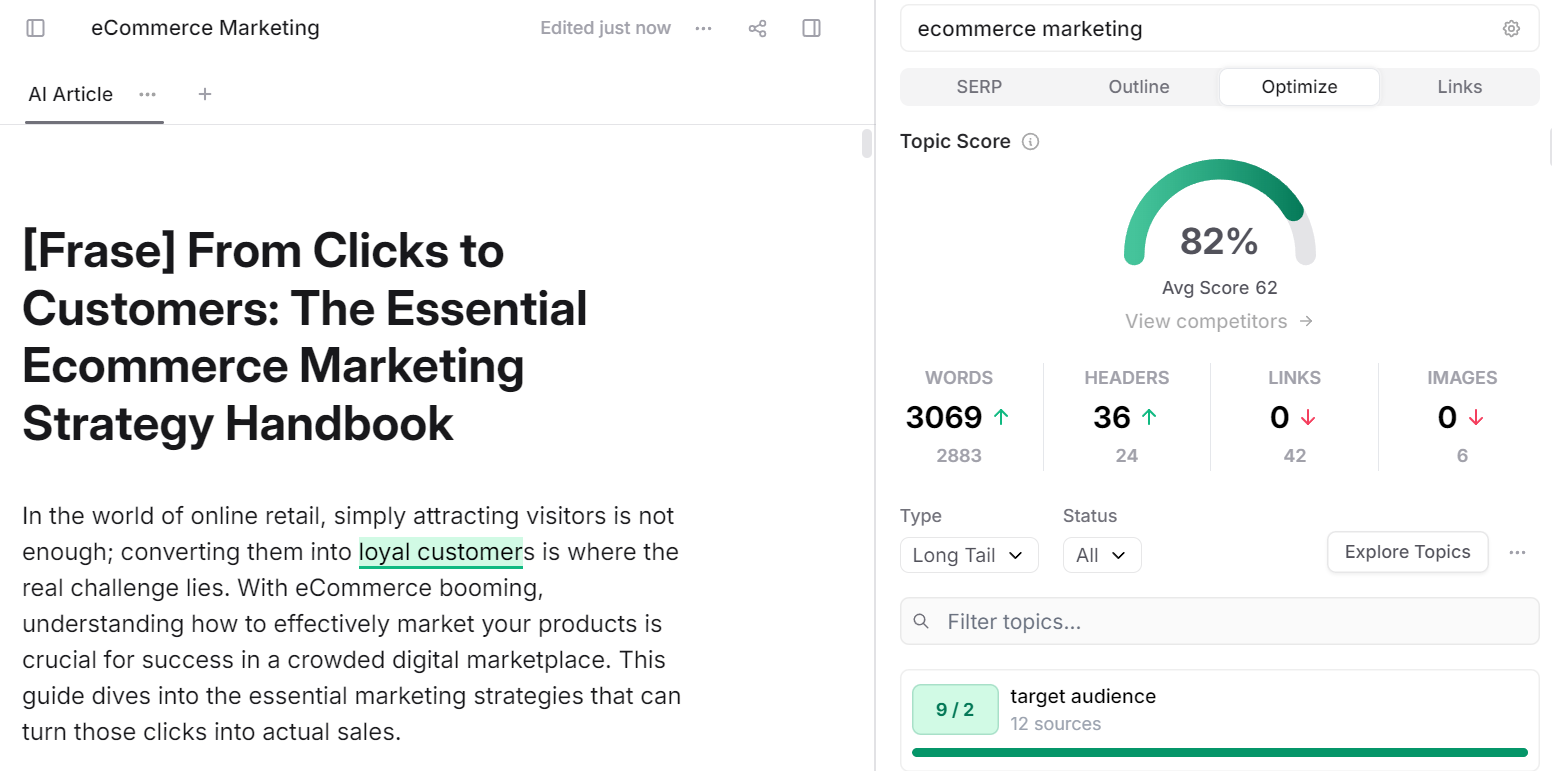This screenshot has height=771, width=1552.
Task: Open View competitors link
Action: pos(1219,321)
